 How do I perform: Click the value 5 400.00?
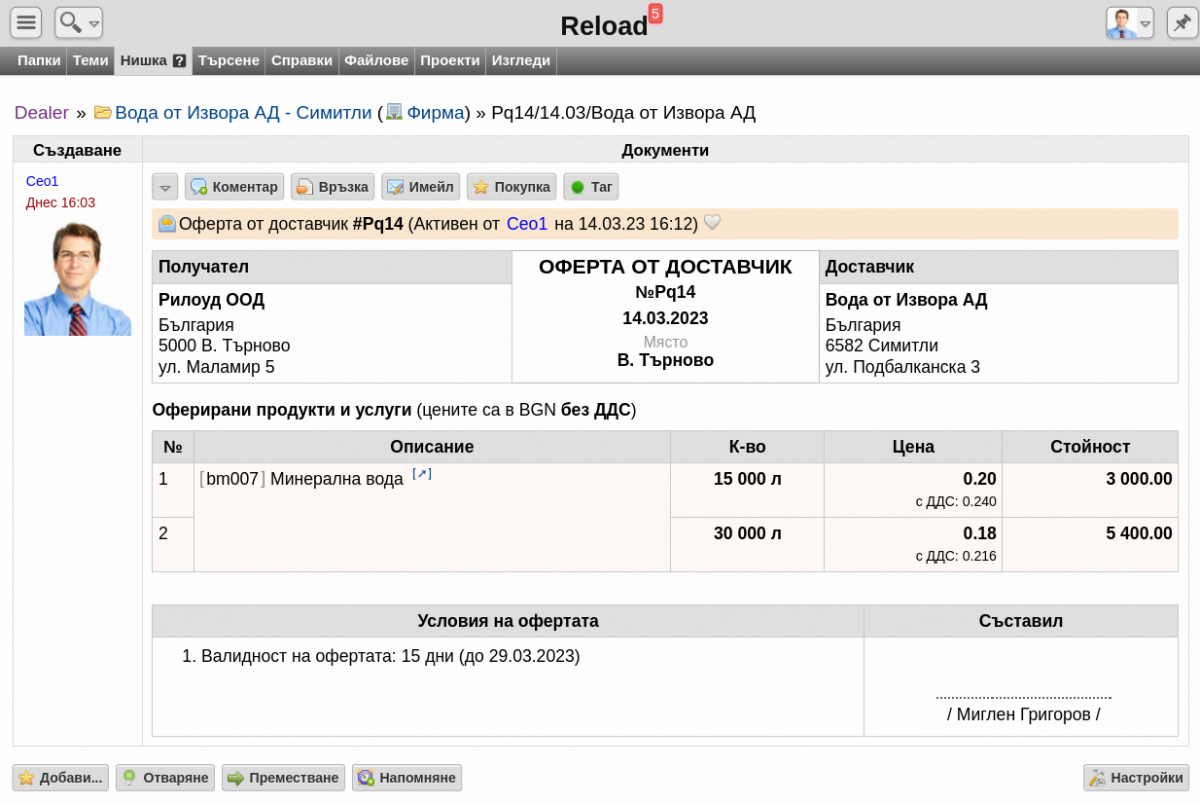click(x=1139, y=533)
